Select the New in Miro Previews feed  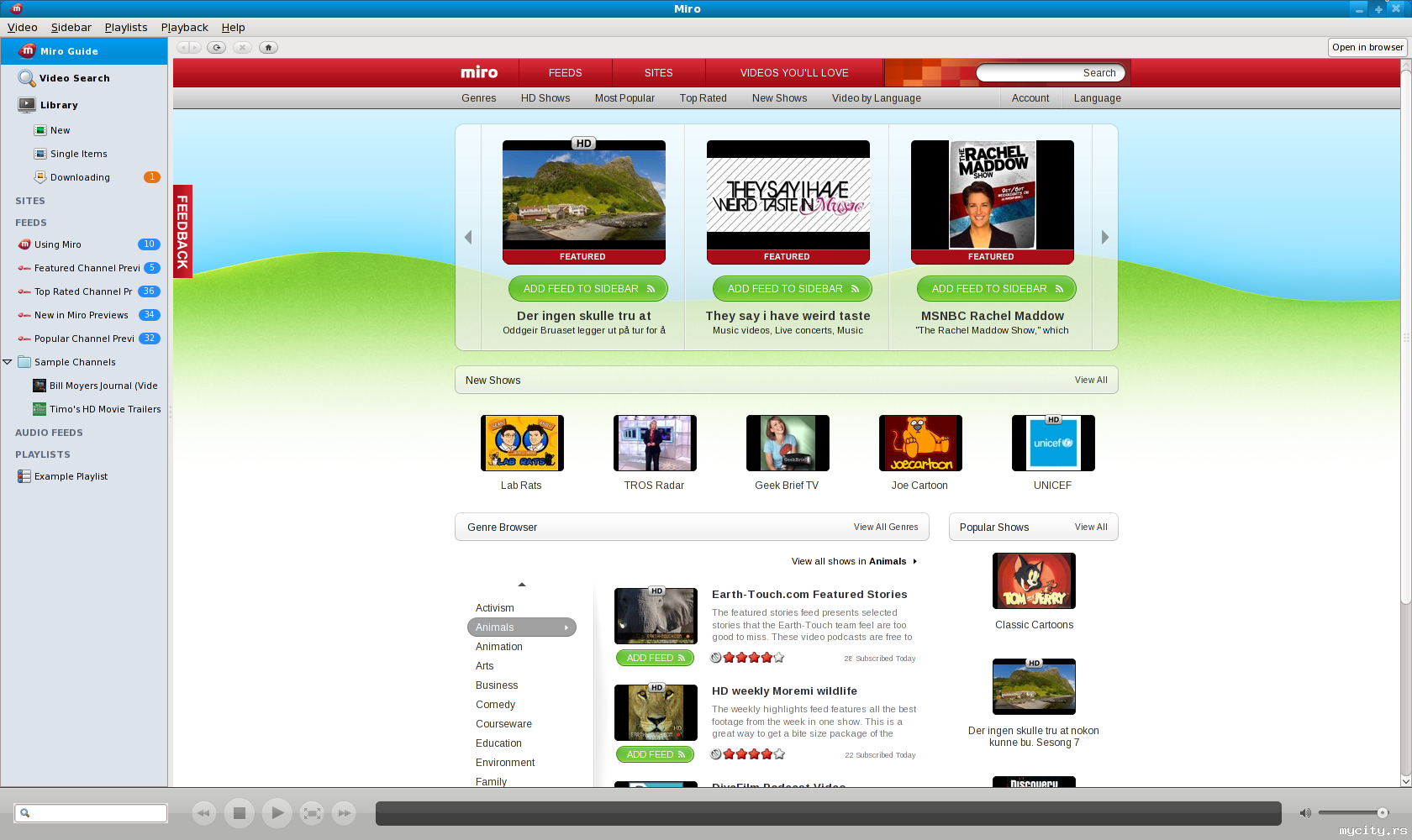coord(84,315)
